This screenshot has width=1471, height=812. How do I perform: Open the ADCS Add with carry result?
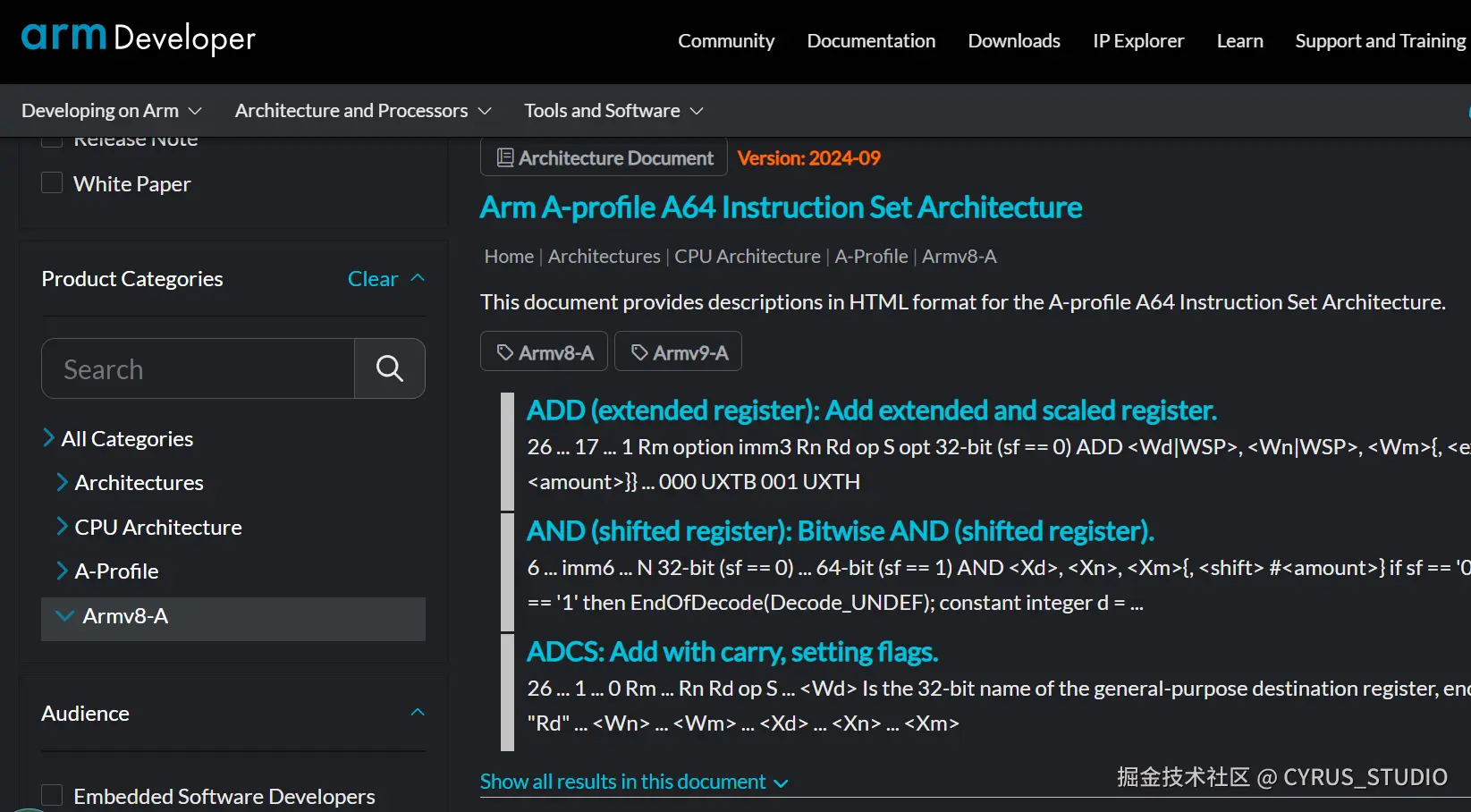tap(731, 652)
